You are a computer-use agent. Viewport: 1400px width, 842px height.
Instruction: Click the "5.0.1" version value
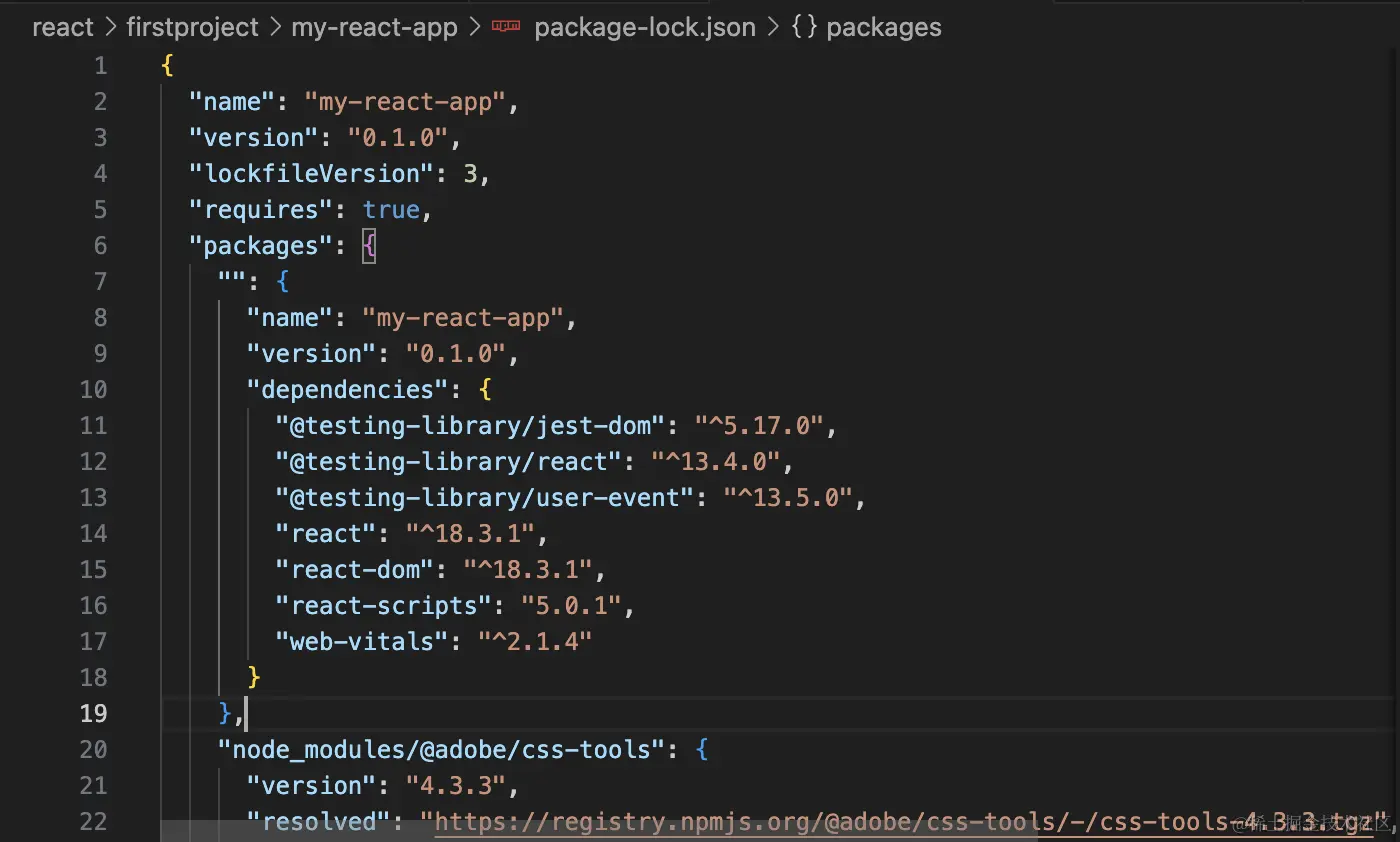[572, 605]
